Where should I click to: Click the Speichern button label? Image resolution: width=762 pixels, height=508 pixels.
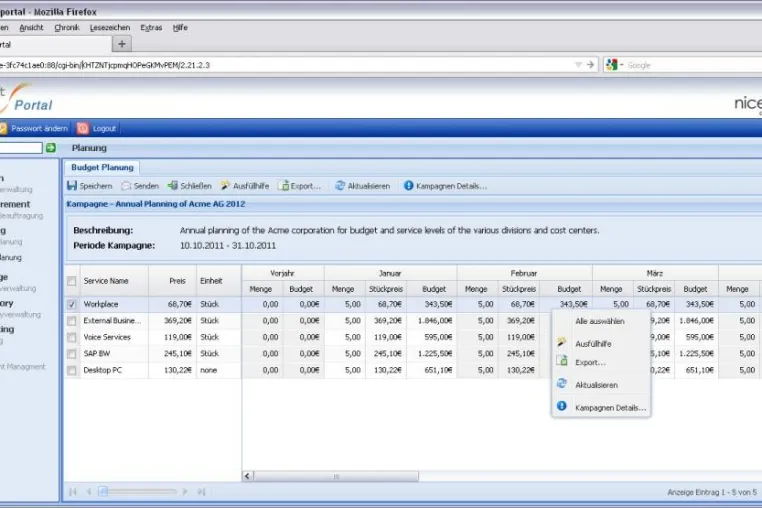click(x=96, y=186)
